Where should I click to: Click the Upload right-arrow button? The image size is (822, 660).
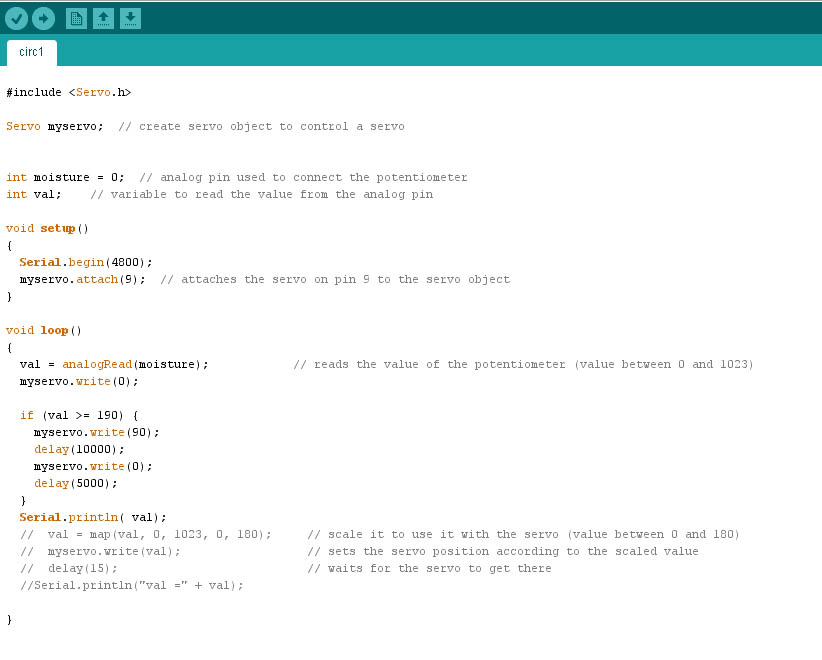pos(44,19)
